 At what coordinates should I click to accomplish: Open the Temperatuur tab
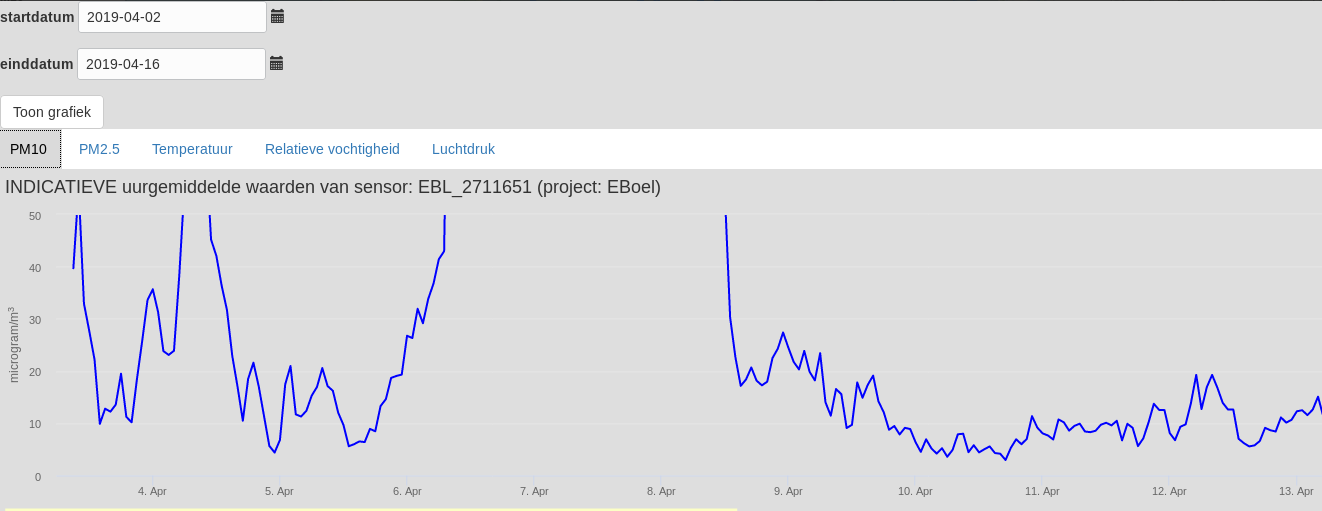(192, 149)
